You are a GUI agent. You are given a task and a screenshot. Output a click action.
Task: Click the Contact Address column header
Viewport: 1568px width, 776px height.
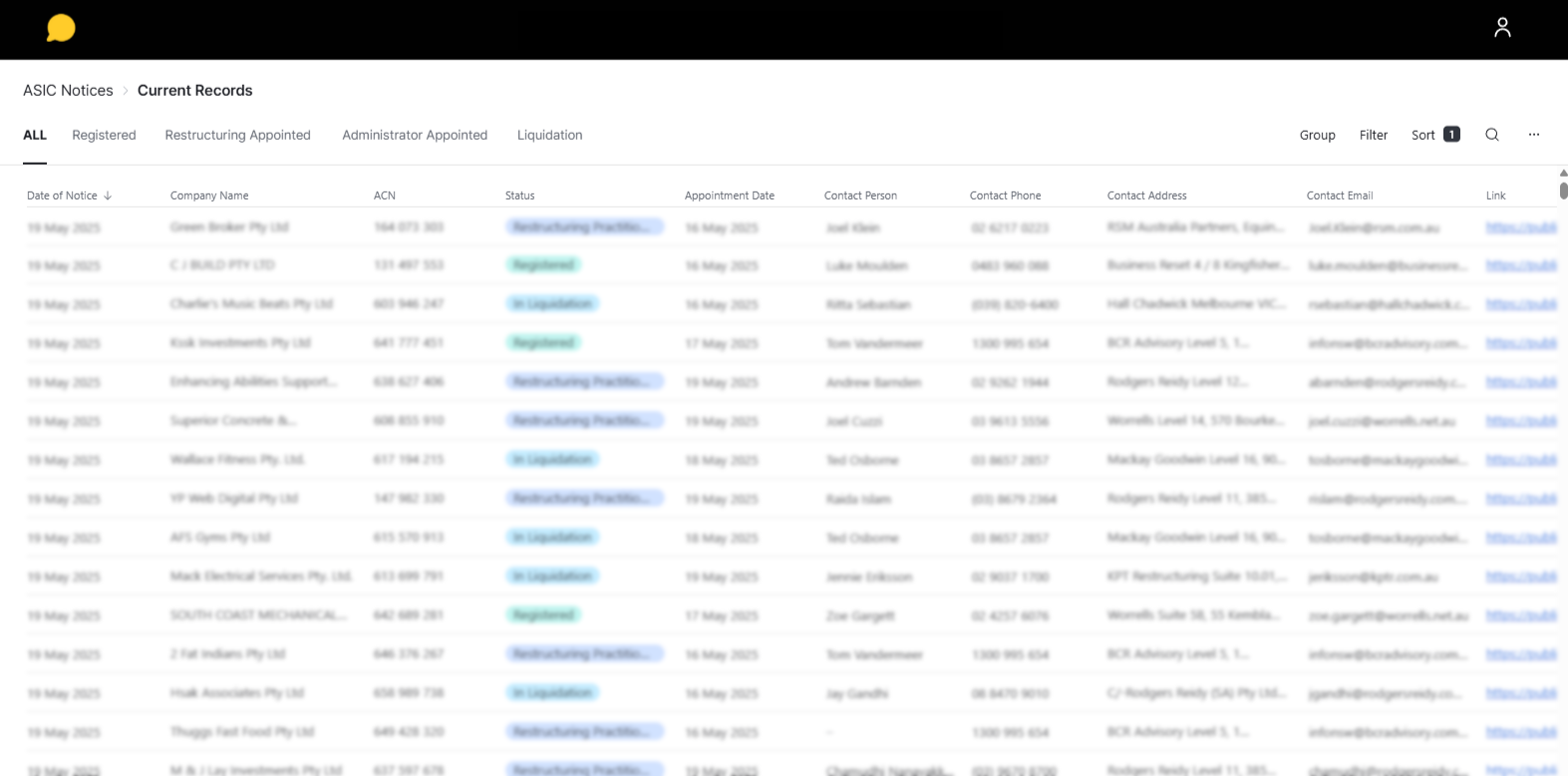click(x=1146, y=195)
